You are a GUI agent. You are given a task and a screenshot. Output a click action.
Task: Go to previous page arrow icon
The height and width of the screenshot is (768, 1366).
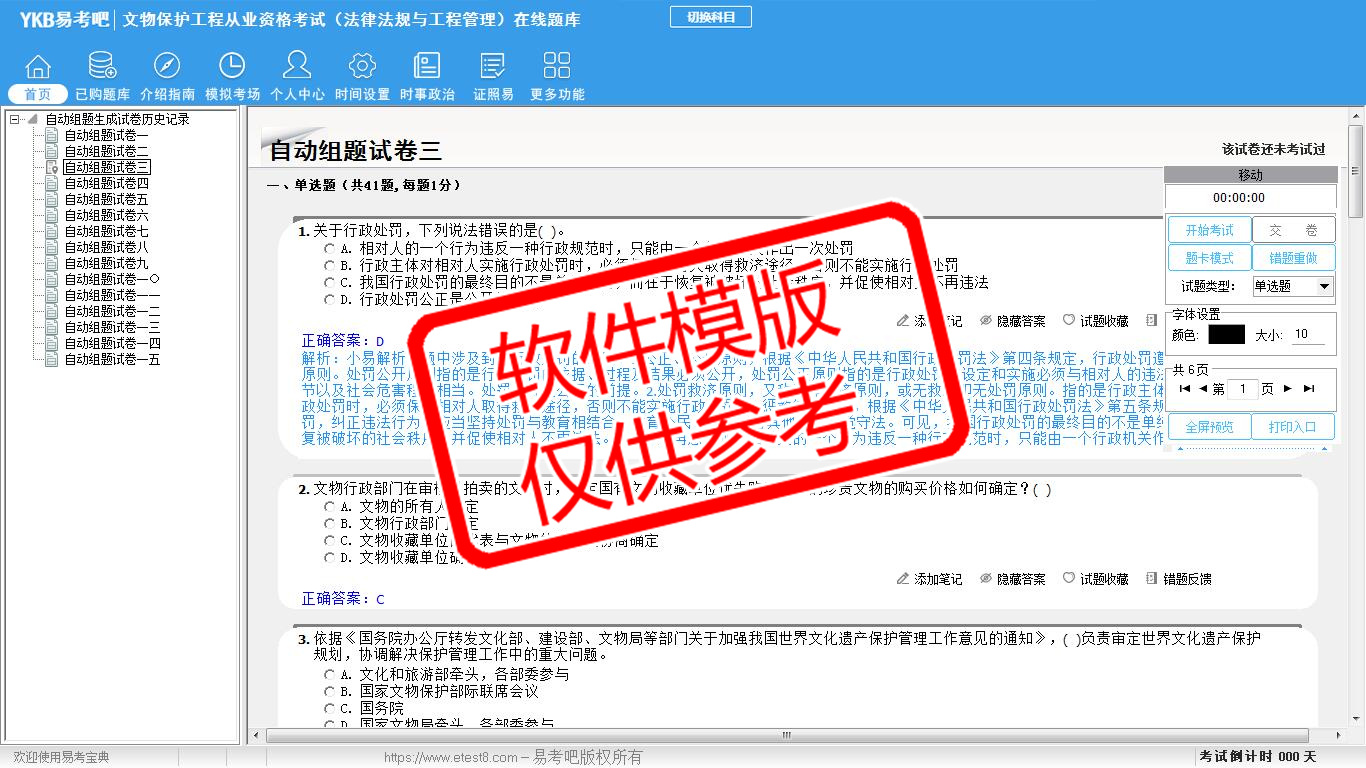pyautogui.click(x=1203, y=389)
